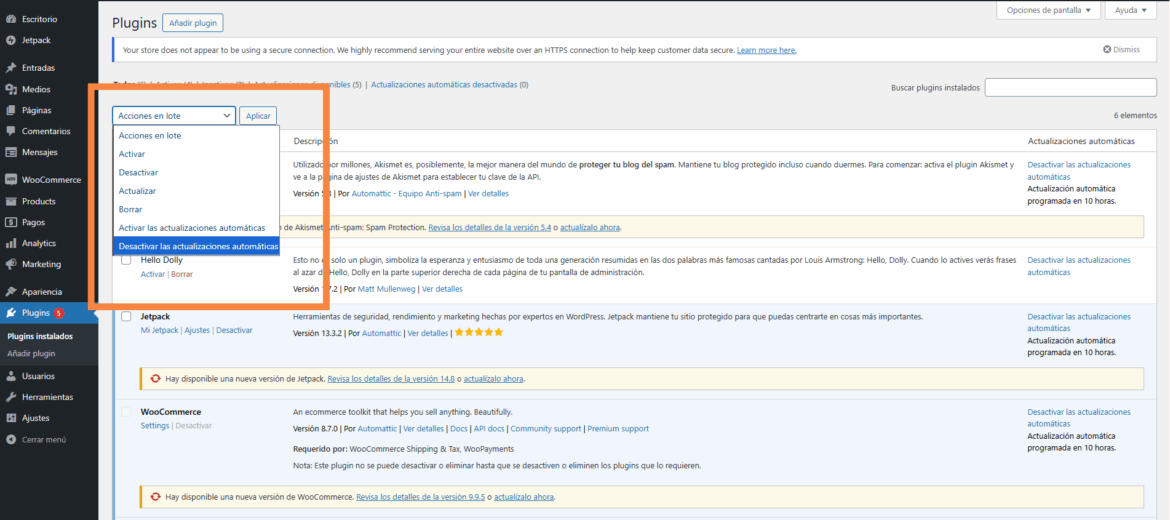Open WooCommerce from its sidebar icon

coord(10,180)
